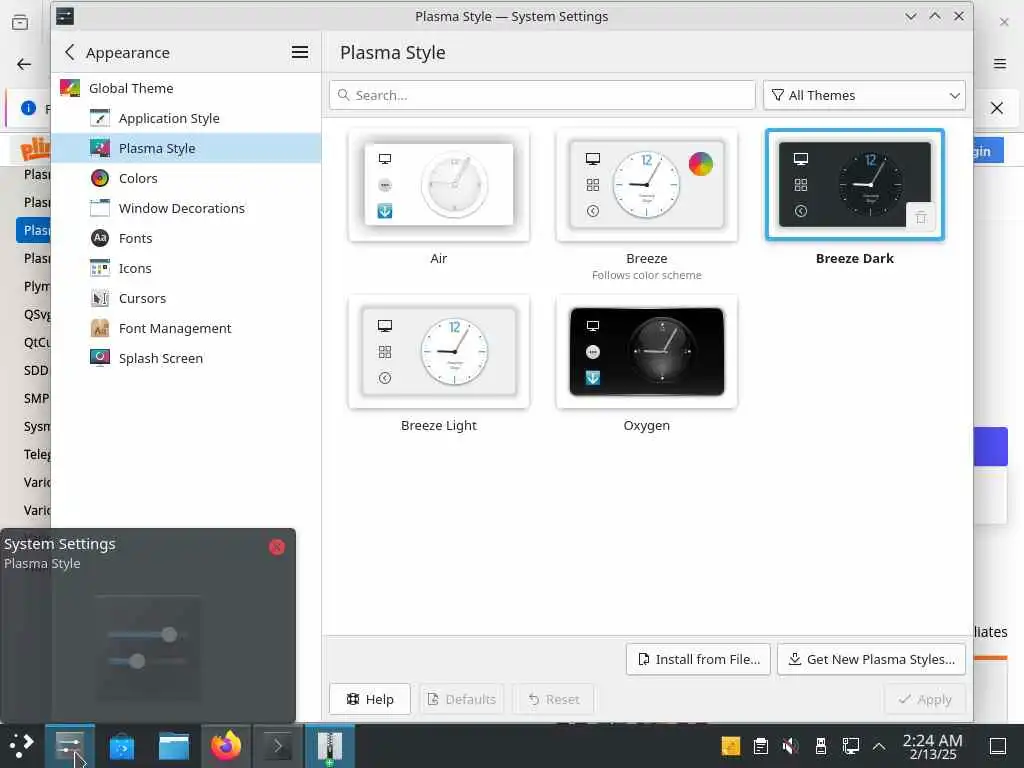The height and width of the screenshot is (768, 1024).
Task: Click the Colors wheel icon
Action: pos(100,178)
